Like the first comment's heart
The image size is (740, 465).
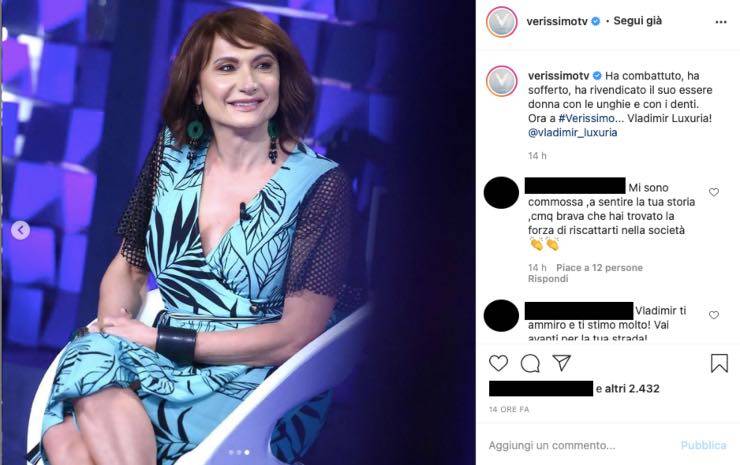(x=713, y=192)
